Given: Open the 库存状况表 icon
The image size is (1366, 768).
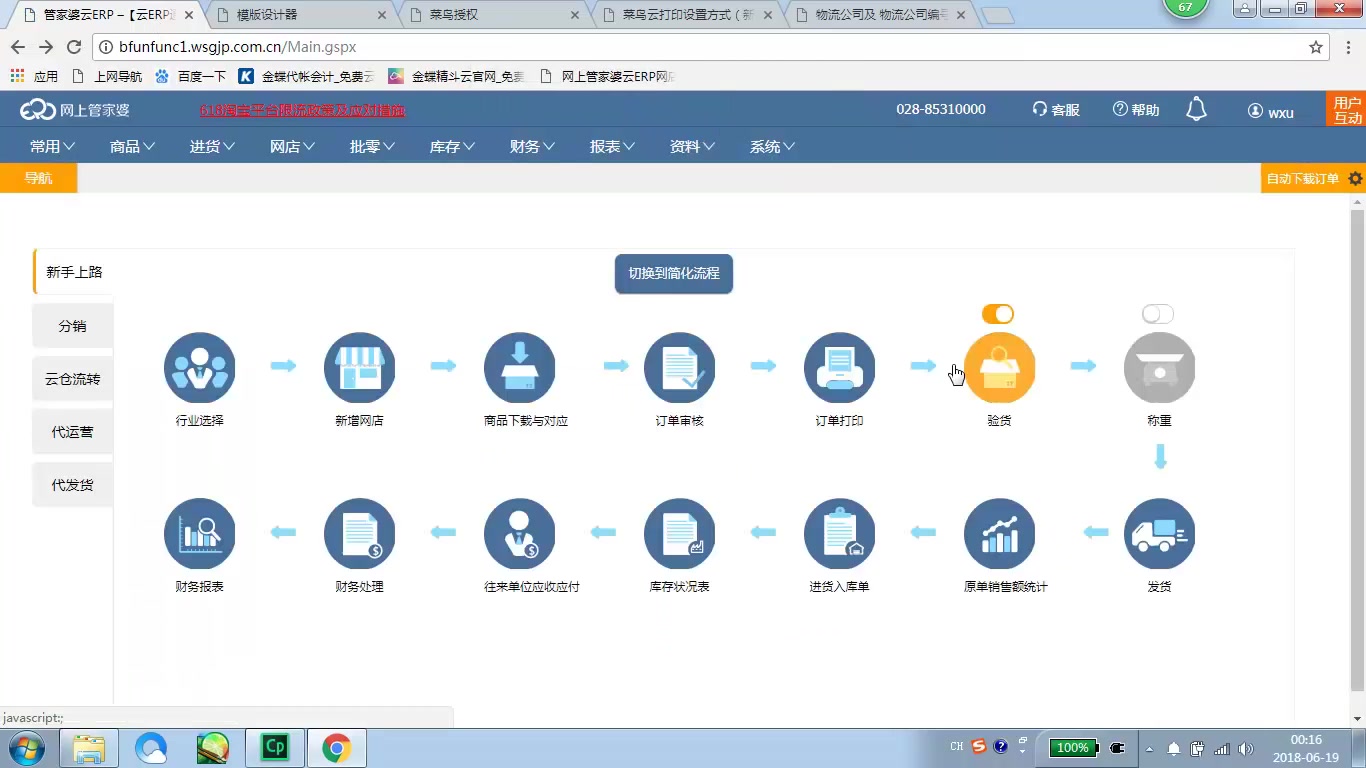Looking at the screenshot, I should 679,534.
